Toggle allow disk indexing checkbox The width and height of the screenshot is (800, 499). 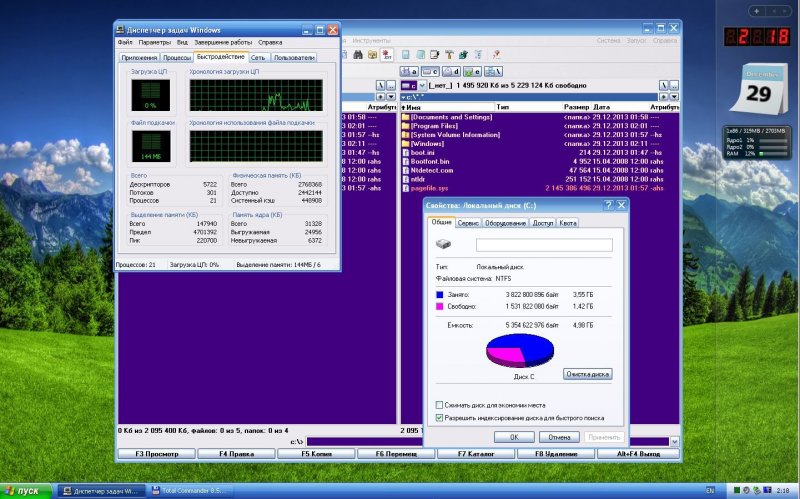click(x=439, y=417)
